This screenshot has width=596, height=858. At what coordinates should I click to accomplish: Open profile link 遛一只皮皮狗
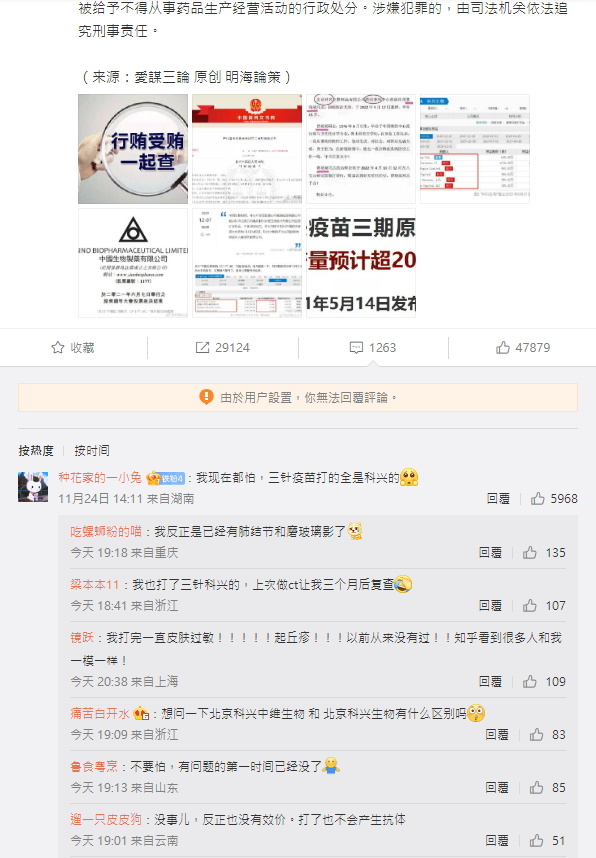click(106, 819)
